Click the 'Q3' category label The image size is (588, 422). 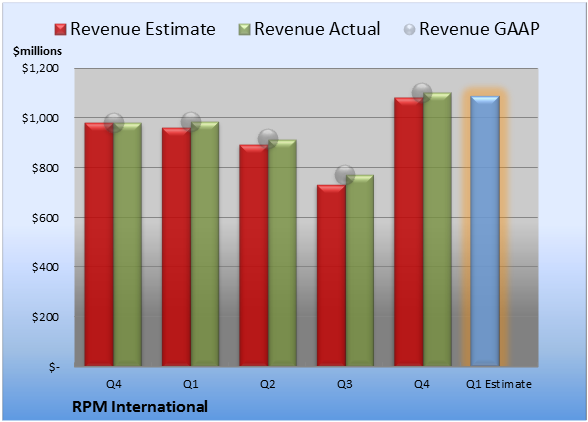click(x=345, y=384)
